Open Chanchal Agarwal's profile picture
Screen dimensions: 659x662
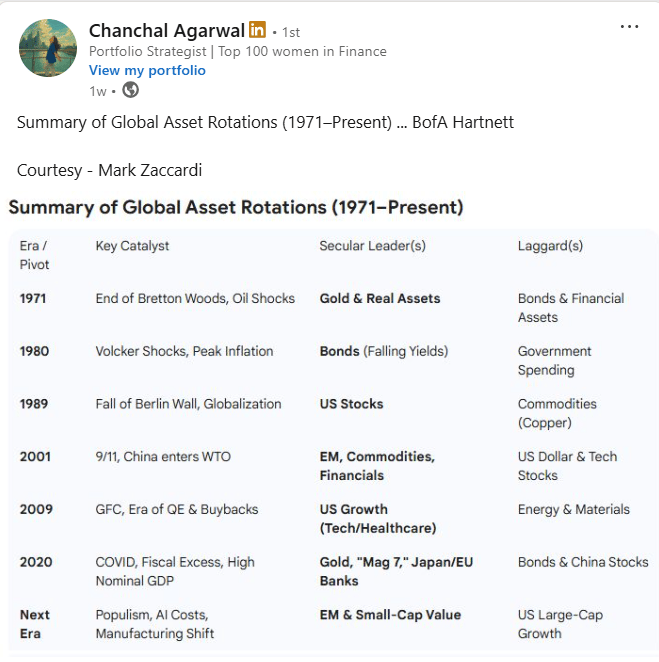click(x=48, y=48)
